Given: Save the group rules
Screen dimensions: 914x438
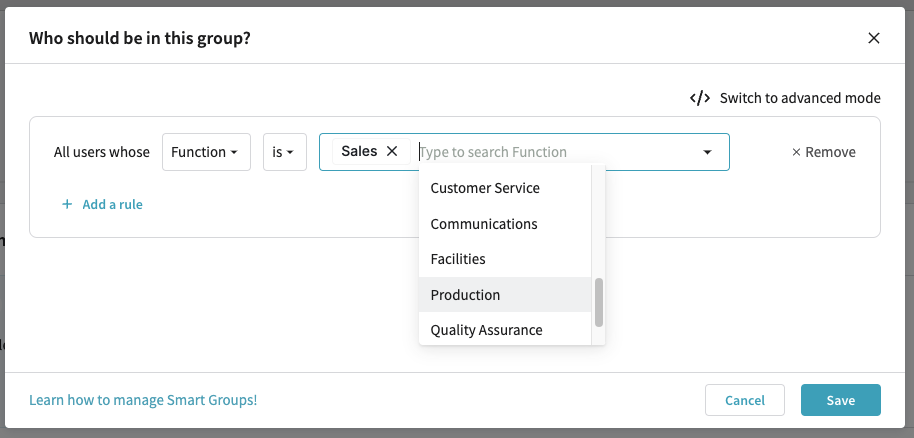Looking at the screenshot, I should click(840, 400).
